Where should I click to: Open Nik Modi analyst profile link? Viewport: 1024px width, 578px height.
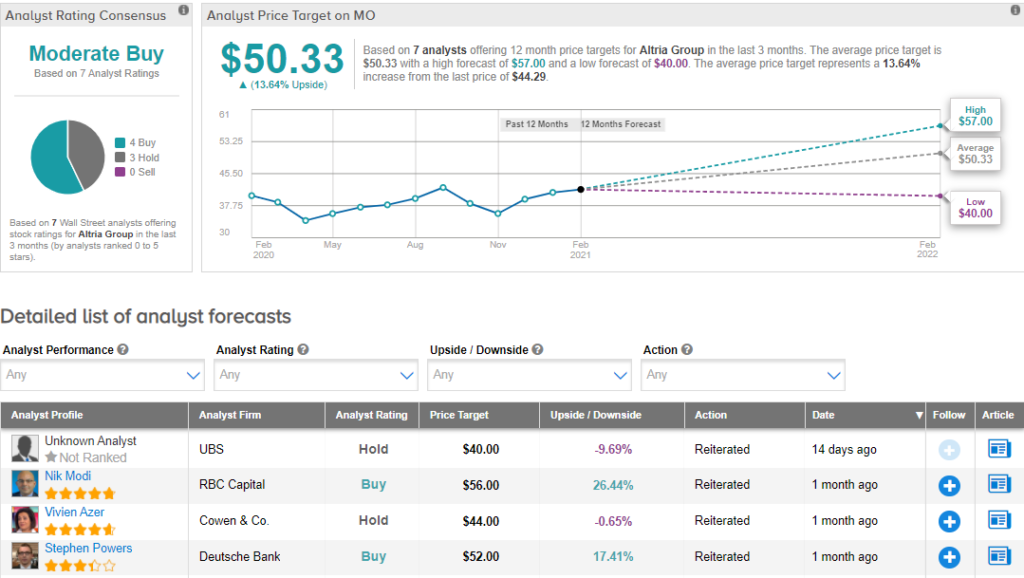pos(68,476)
